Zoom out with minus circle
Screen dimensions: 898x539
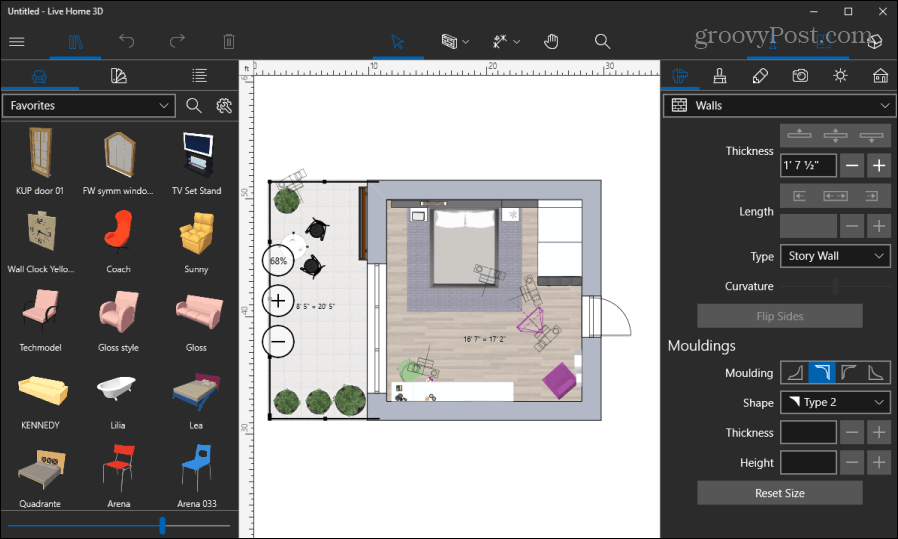[278, 341]
